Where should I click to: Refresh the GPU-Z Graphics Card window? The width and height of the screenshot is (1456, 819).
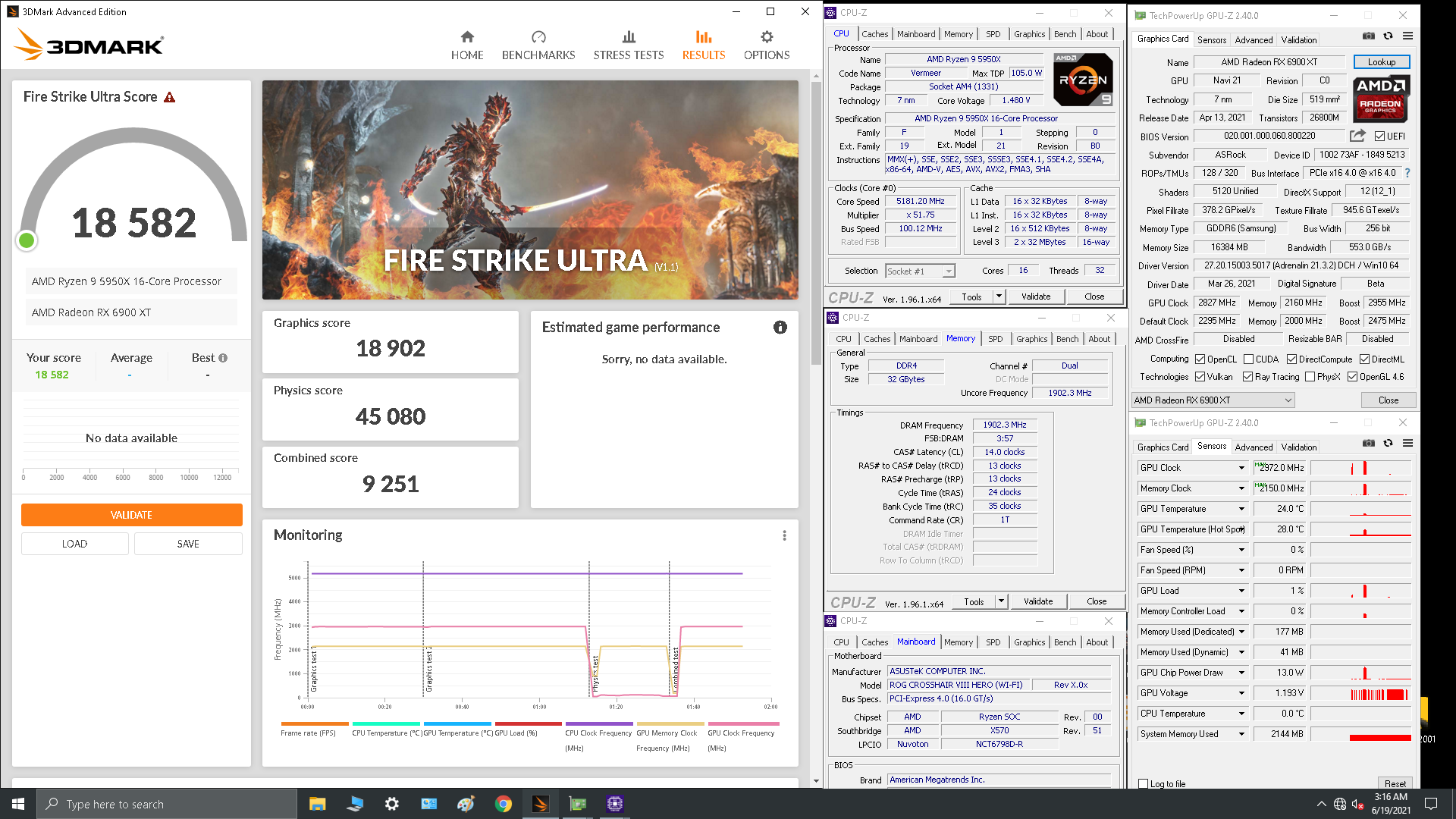click(1388, 36)
